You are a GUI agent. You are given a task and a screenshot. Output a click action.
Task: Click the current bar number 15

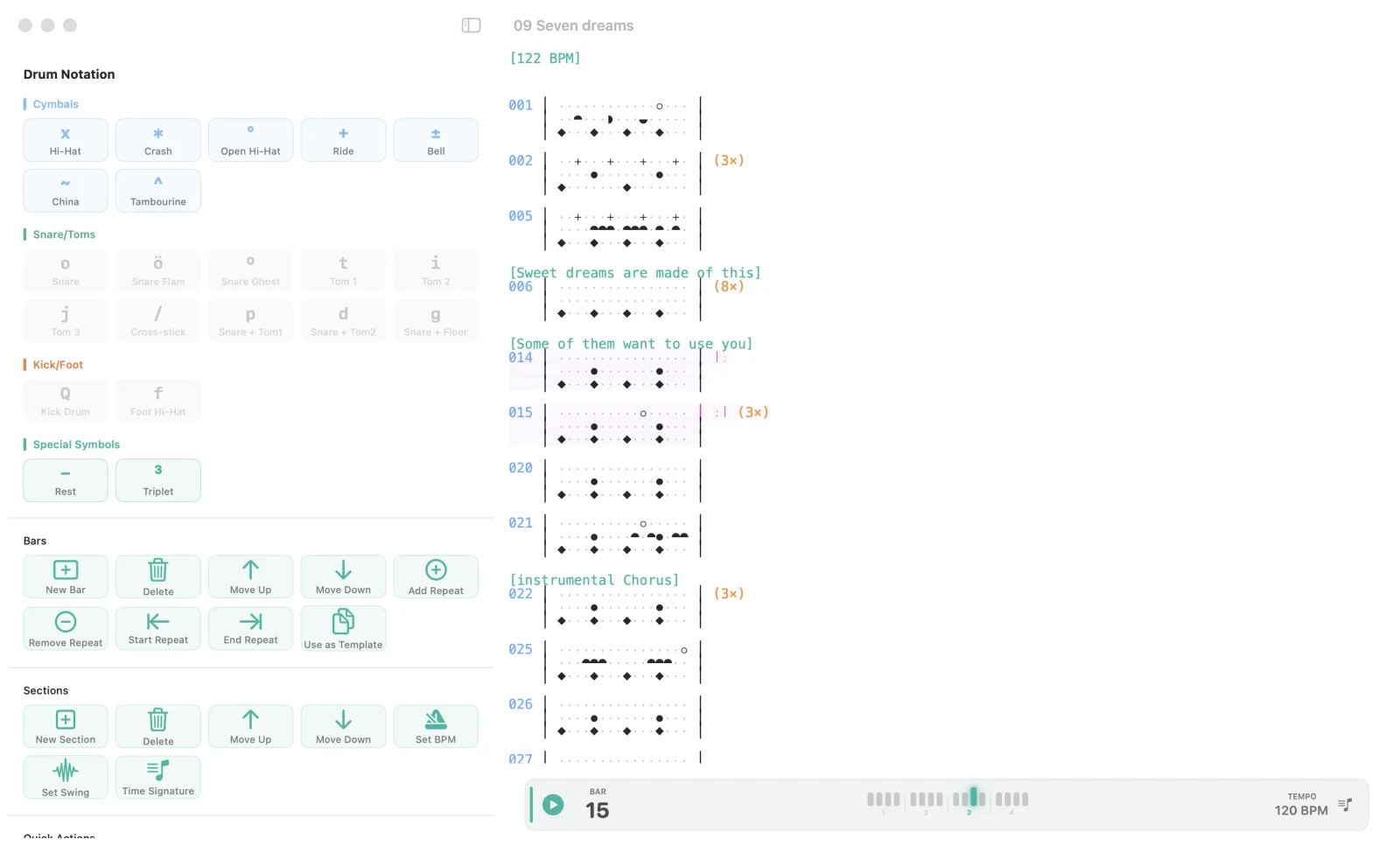tap(598, 810)
